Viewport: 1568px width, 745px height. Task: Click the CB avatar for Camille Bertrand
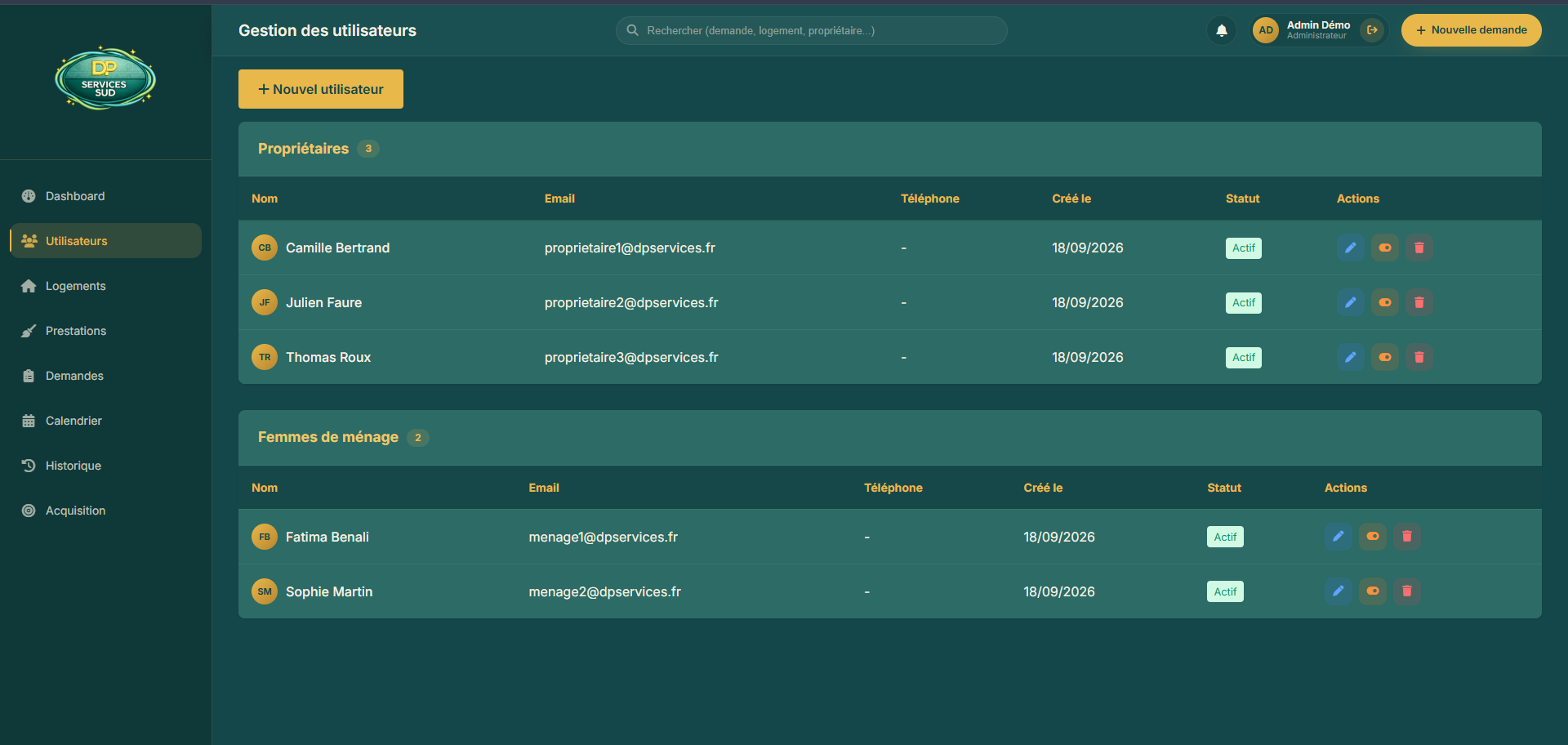[x=265, y=248]
